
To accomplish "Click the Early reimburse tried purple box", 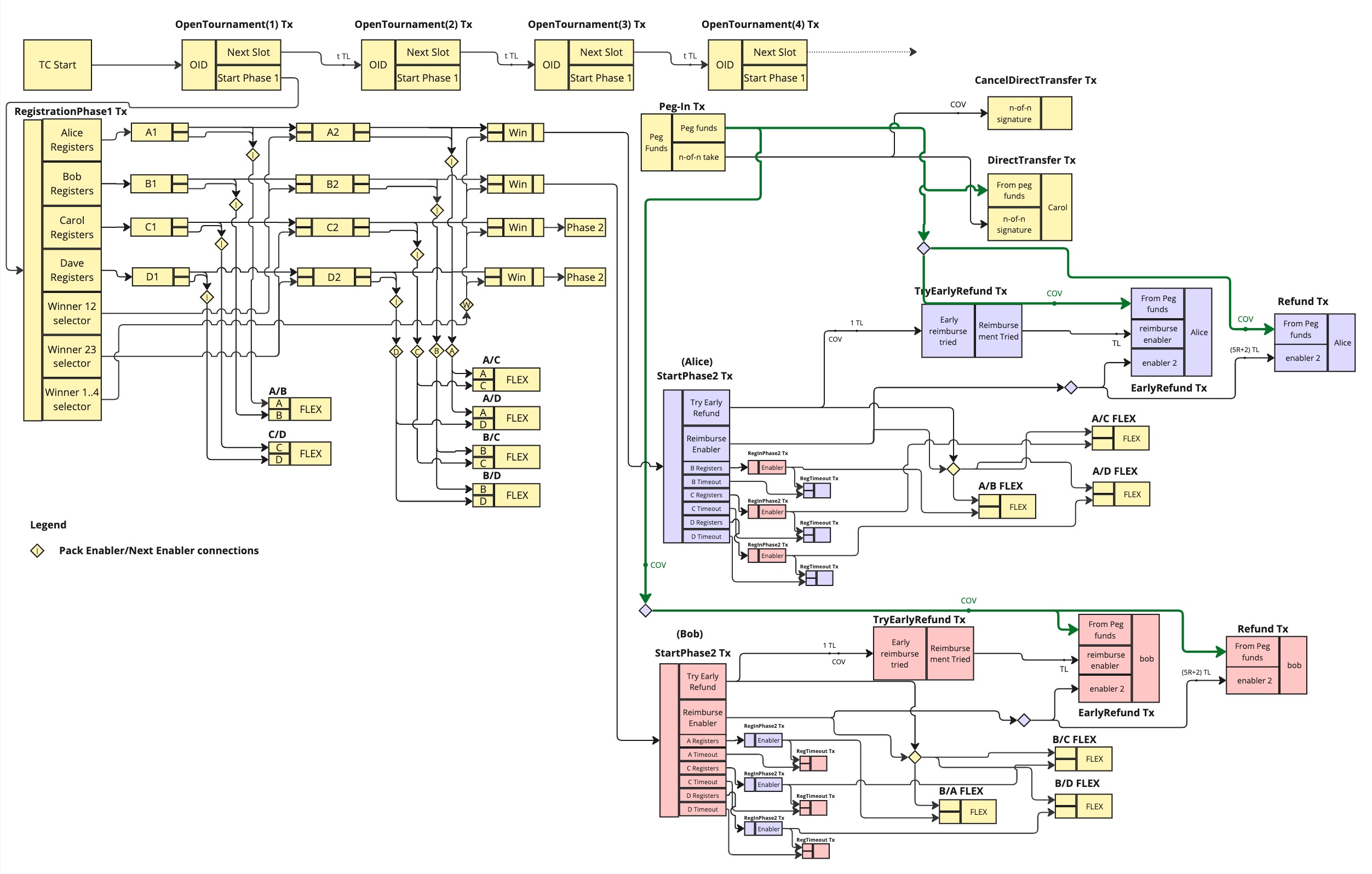I will click(948, 331).
